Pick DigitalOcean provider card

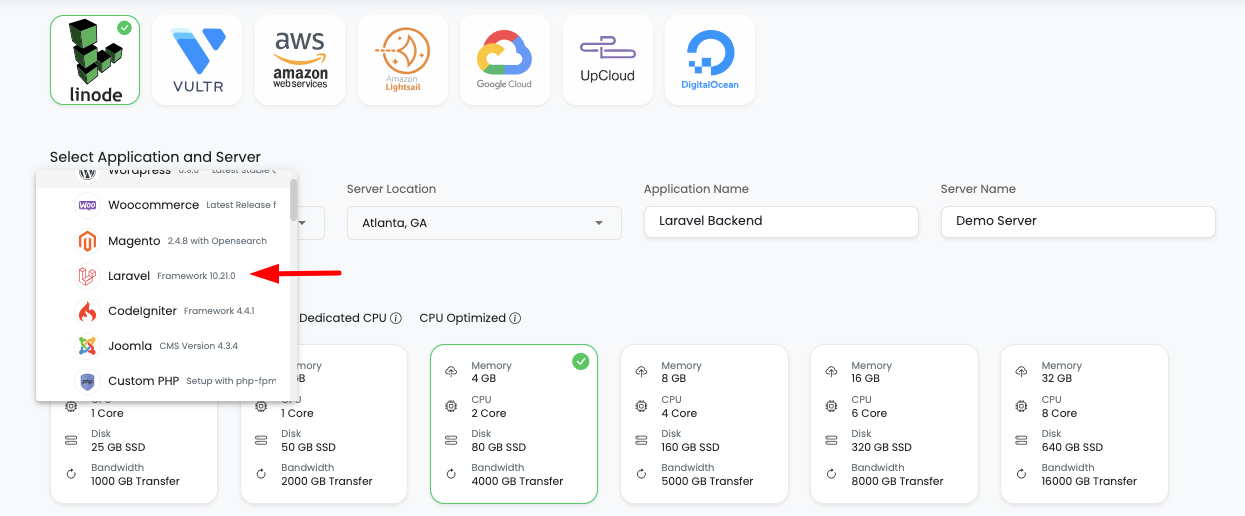[x=710, y=60]
